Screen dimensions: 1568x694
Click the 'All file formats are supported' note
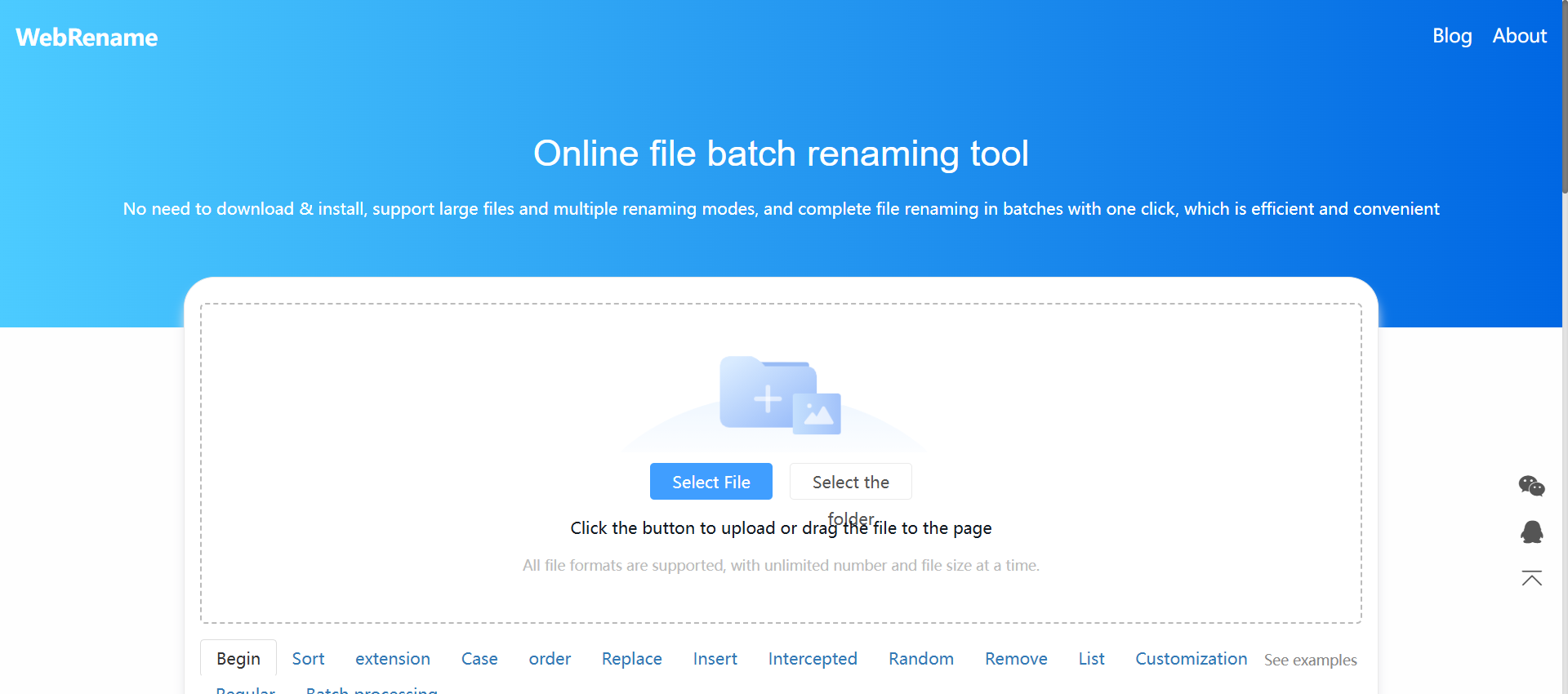coord(781,565)
